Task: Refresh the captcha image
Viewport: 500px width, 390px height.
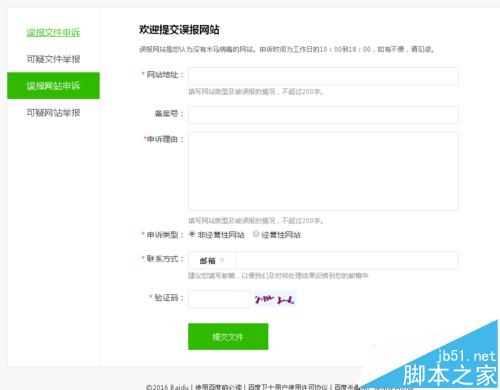Action: tap(275, 299)
